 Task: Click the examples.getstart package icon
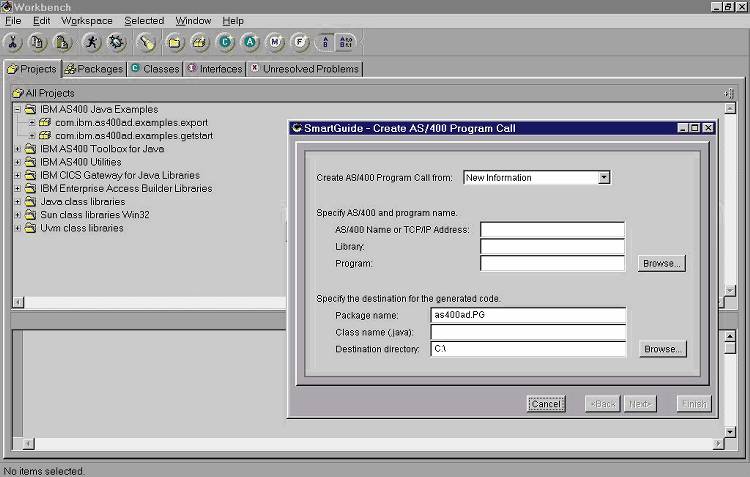tap(45, 136)
